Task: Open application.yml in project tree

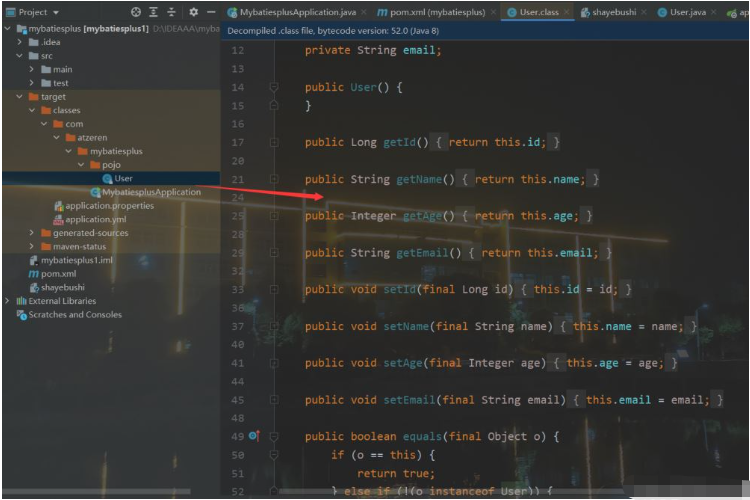Action: pyautogui.click(x=95, y=219)
